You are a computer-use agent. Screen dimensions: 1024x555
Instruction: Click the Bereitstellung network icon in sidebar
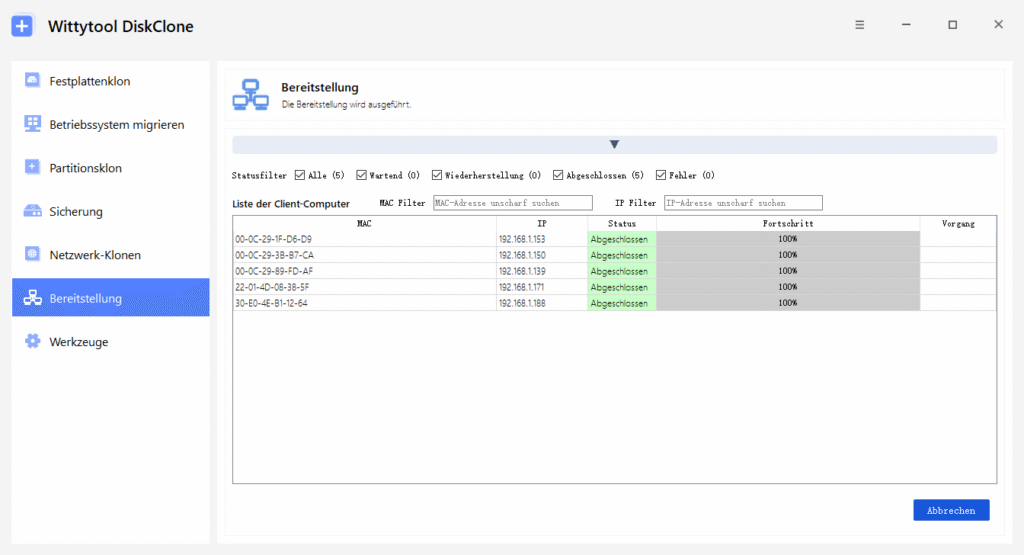(32, 298)
